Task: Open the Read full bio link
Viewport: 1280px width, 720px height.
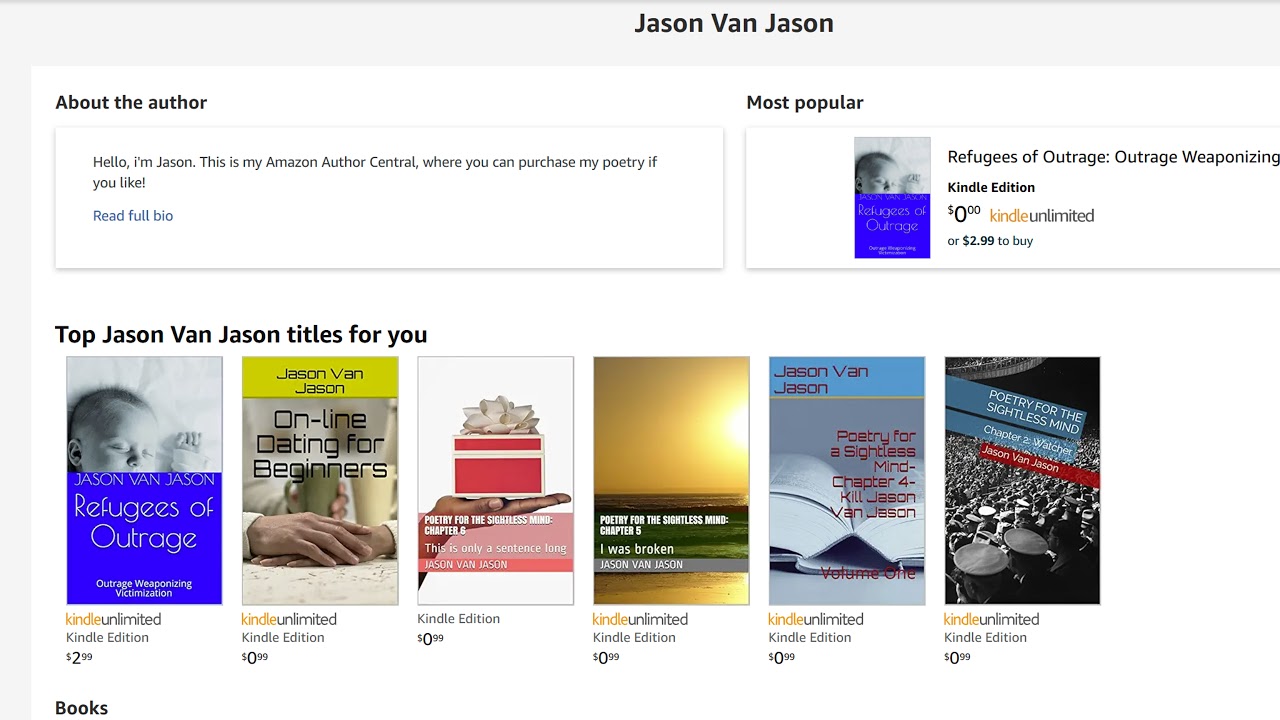Action: [133, 216]
